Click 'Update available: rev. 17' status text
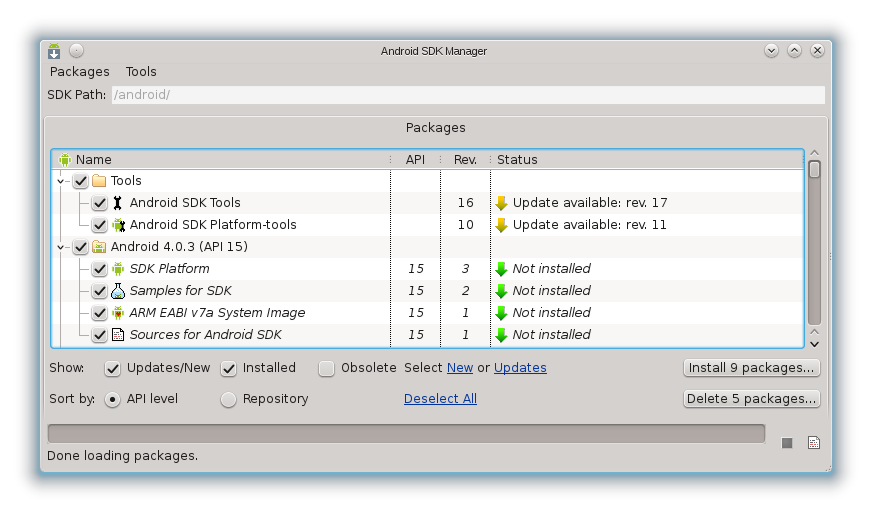The width and height of the screenshot is (872, 512). coord(590,203)
